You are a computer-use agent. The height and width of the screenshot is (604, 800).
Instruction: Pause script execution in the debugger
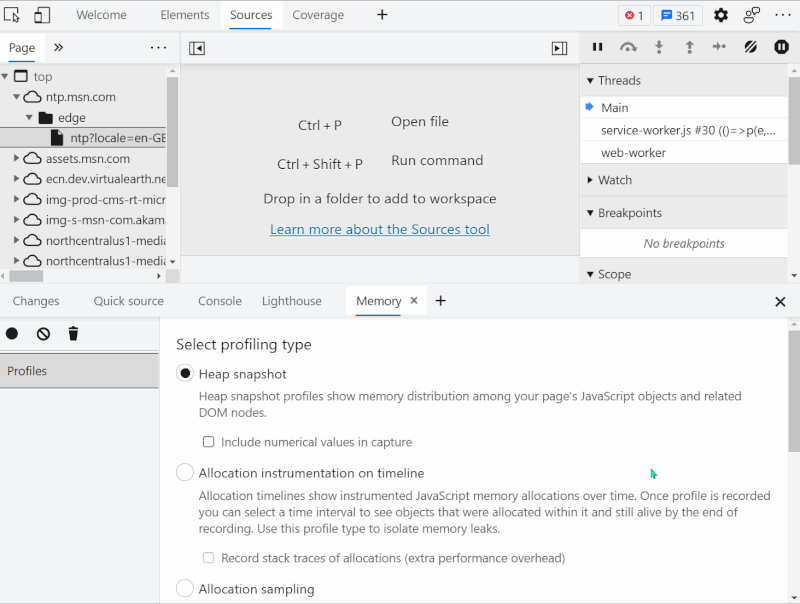[x=597, y=46]
